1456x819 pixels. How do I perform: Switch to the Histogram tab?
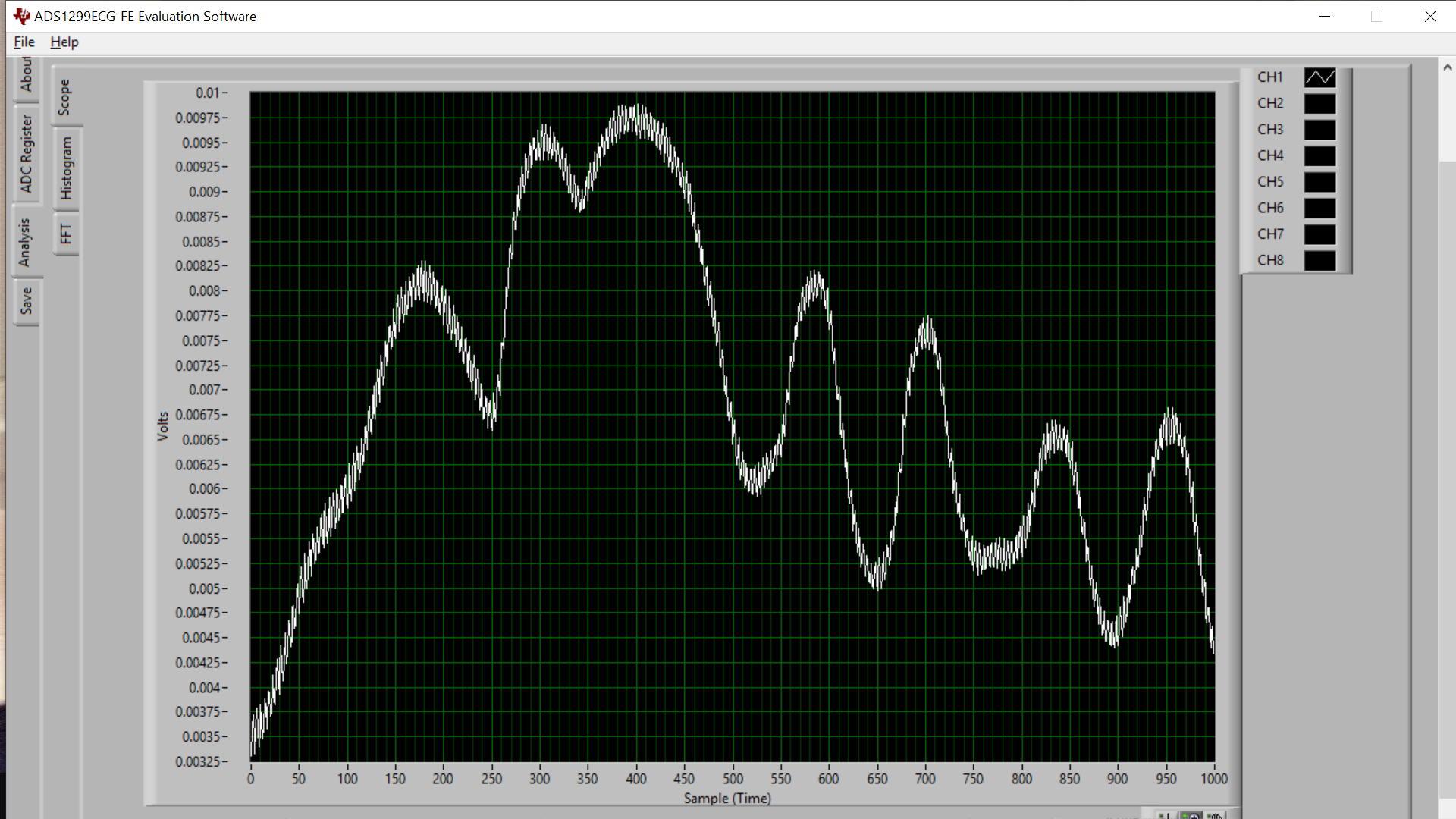pos(66,168)
